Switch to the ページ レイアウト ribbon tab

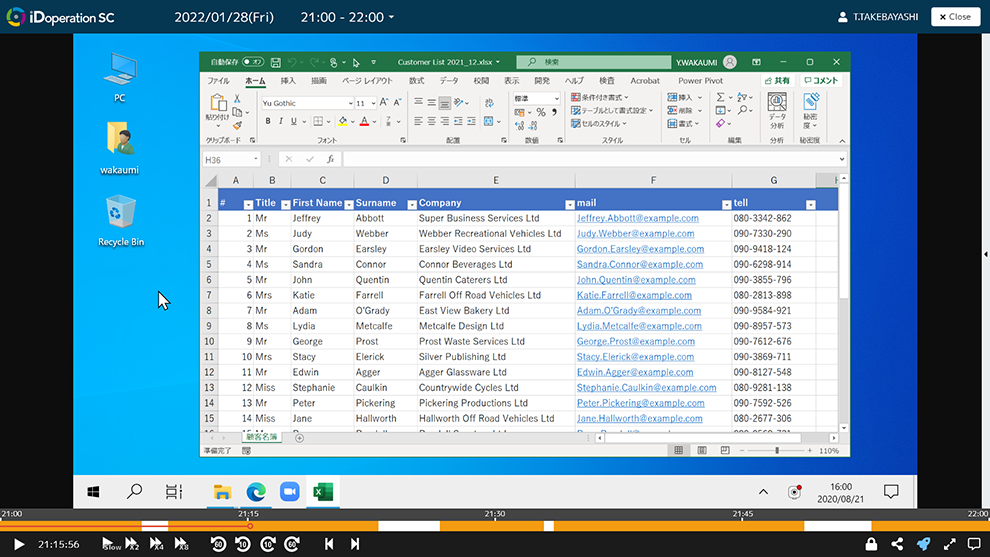[x=367, y=81]
